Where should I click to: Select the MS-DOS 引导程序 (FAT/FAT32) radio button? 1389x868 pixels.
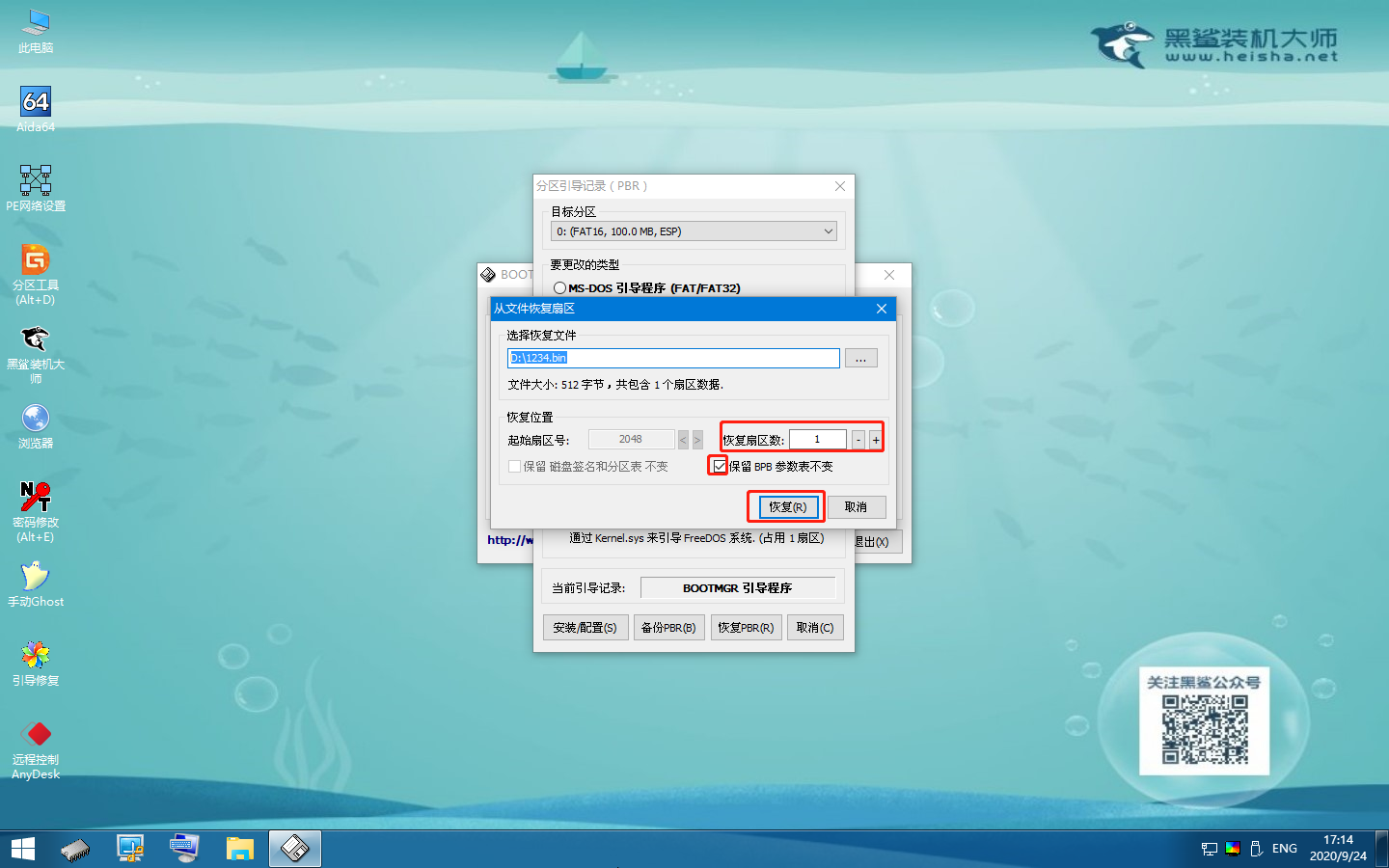click(x=559, y=287)
